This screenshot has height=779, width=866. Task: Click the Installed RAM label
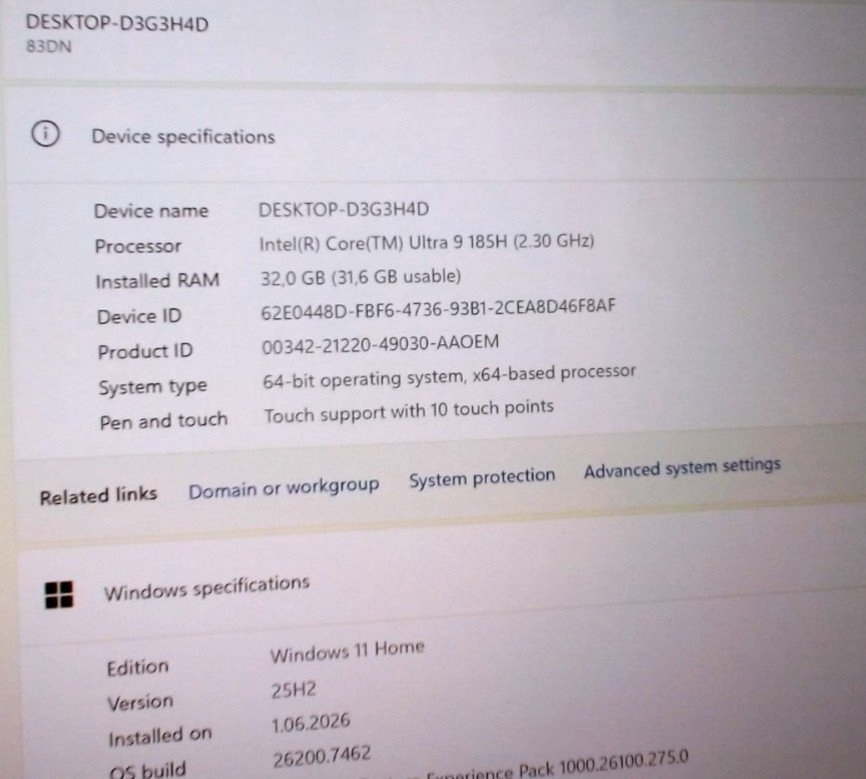point(157,281)
